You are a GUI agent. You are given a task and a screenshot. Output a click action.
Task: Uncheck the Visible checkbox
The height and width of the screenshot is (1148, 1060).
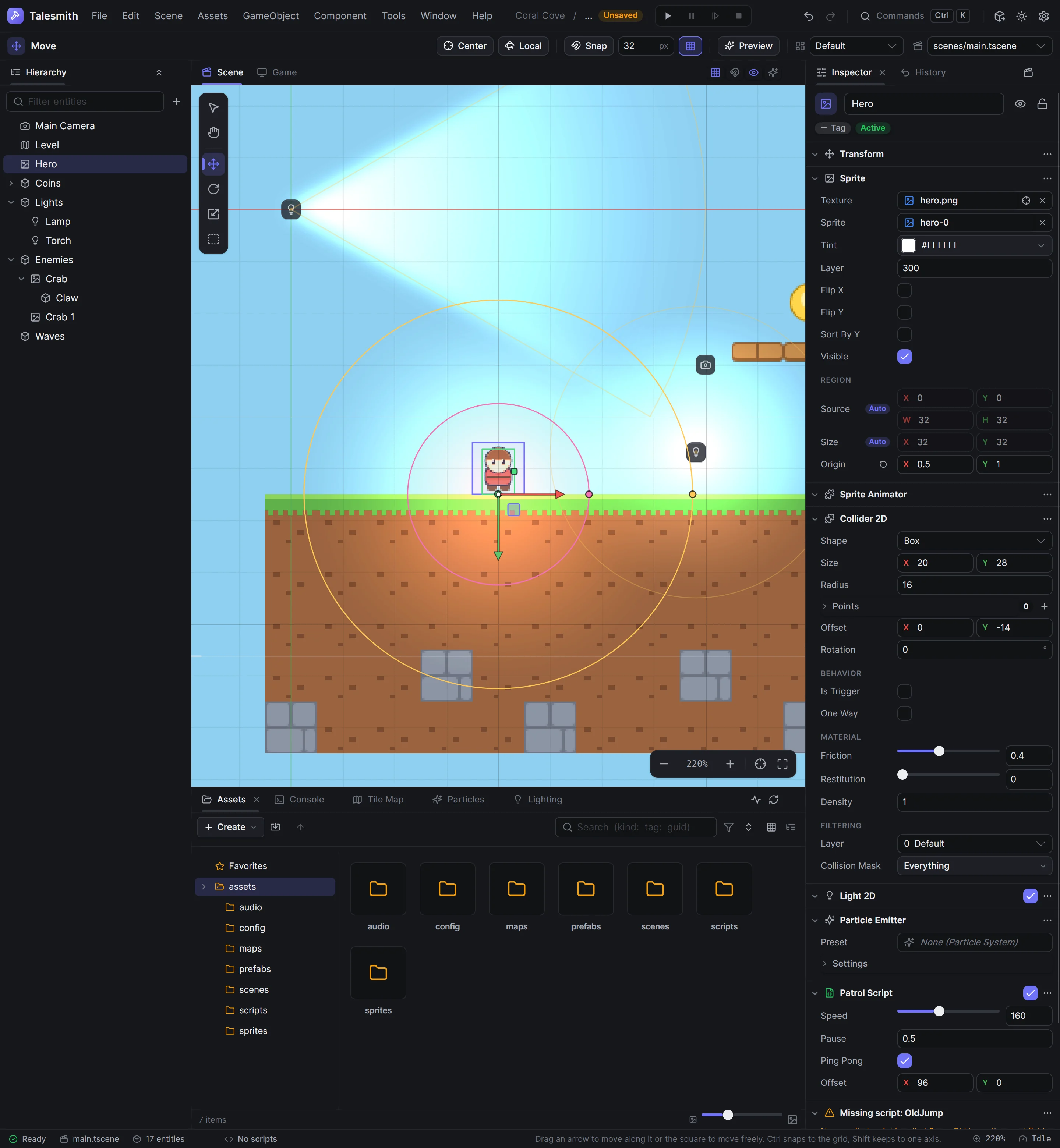coord(905,357)
